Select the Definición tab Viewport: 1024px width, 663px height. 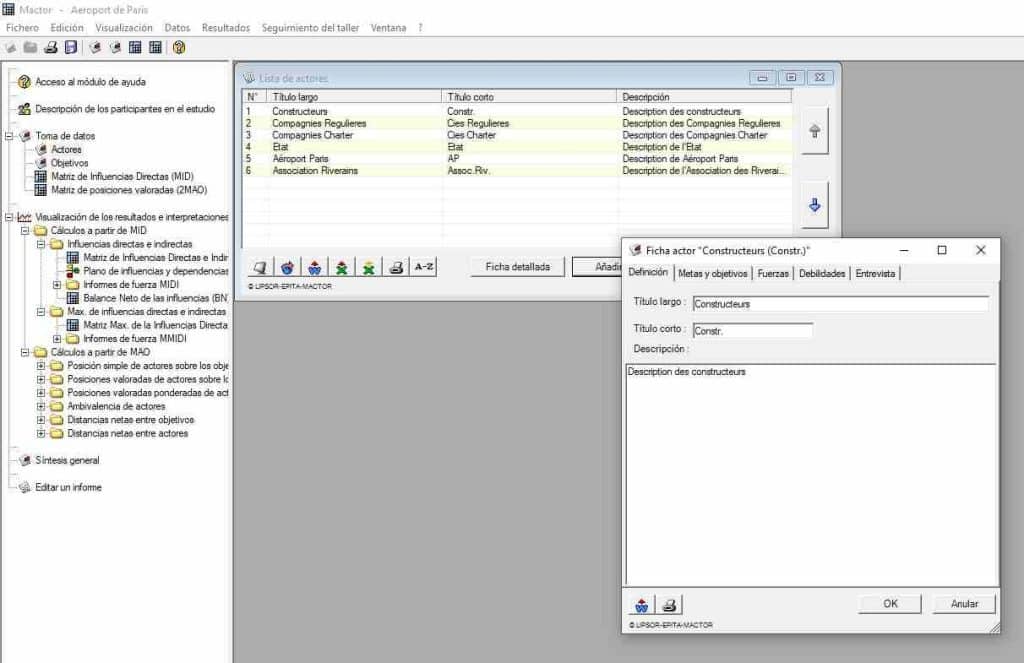[x=648, y=272]
